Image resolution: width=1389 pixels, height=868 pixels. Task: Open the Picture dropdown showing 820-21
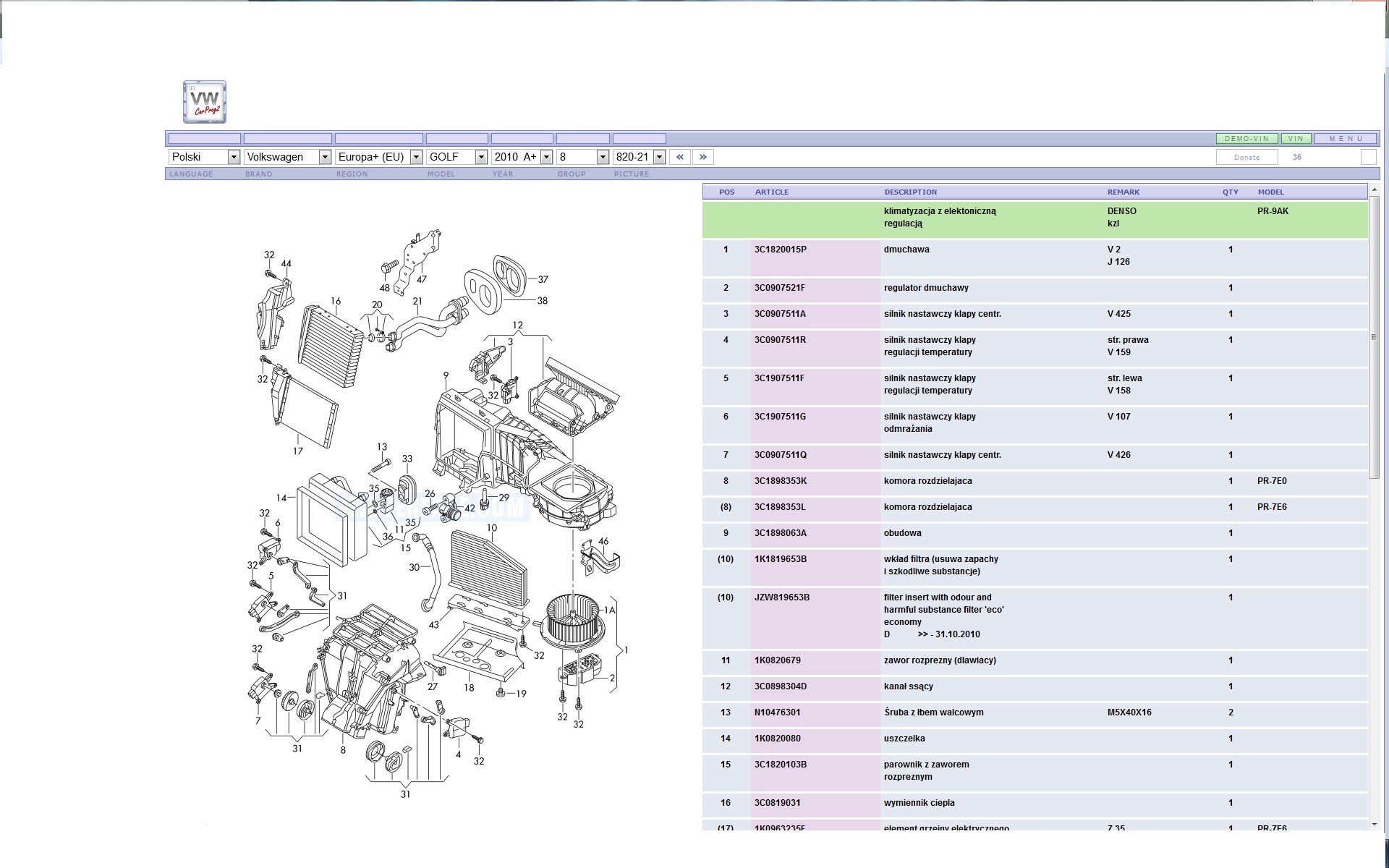tap(640, 157)
